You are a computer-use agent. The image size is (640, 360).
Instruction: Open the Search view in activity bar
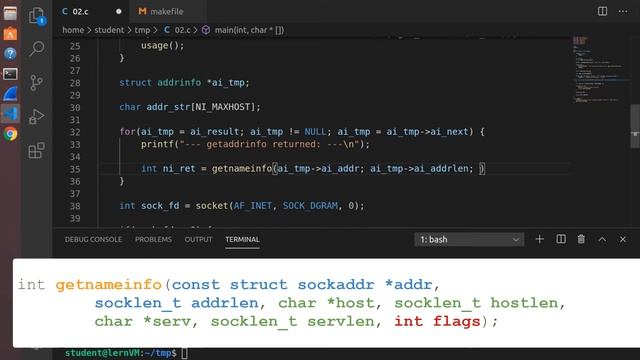(x=37, y=48)
